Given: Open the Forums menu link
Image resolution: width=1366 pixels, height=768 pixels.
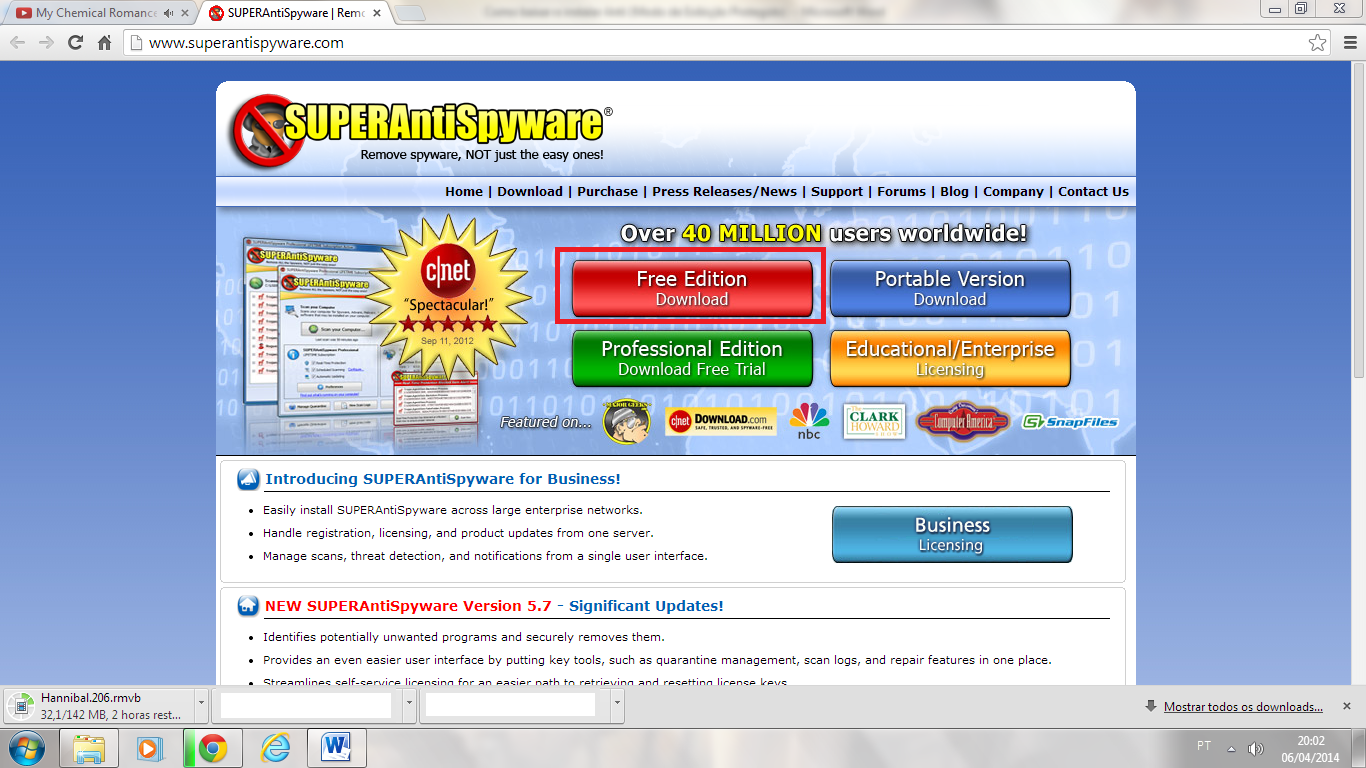Looking at the screenshot, I should click(x=902, y=191).
